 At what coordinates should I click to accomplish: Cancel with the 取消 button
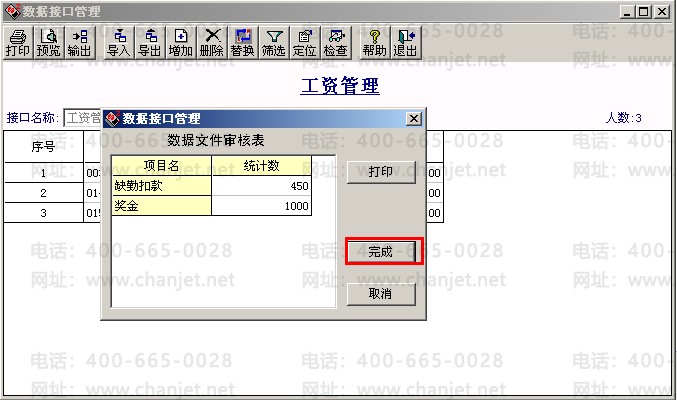381,294
